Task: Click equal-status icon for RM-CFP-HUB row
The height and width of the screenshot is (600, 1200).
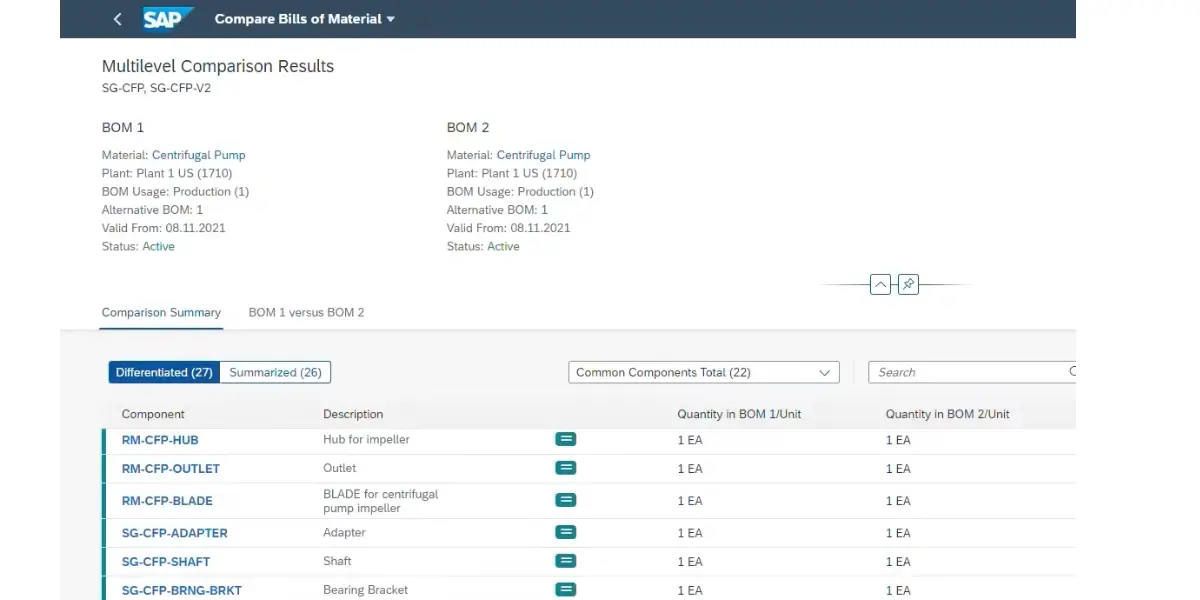Action: click(565, 440)
